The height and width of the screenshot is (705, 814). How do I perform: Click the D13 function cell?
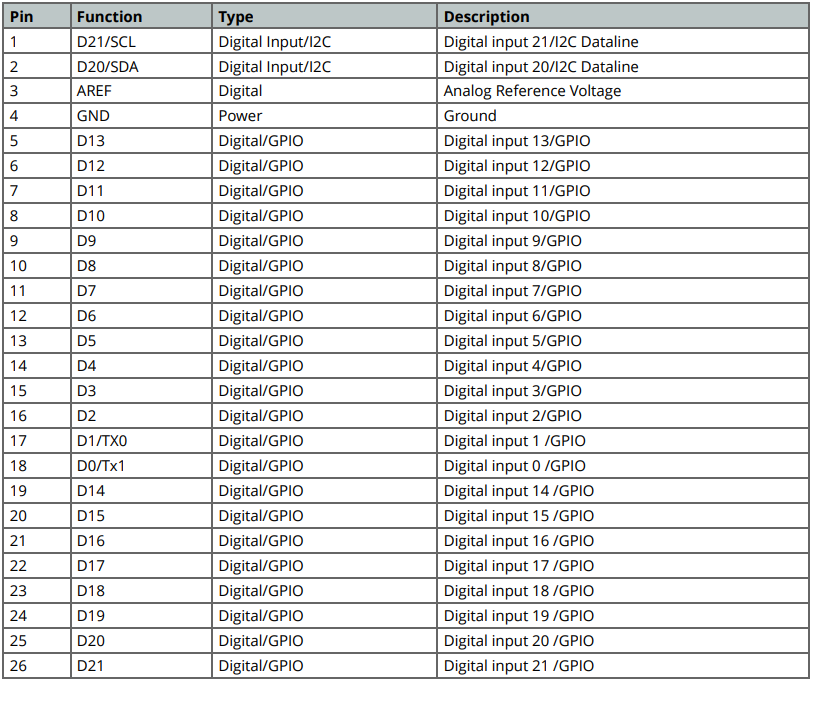click(x=141, y=141)
